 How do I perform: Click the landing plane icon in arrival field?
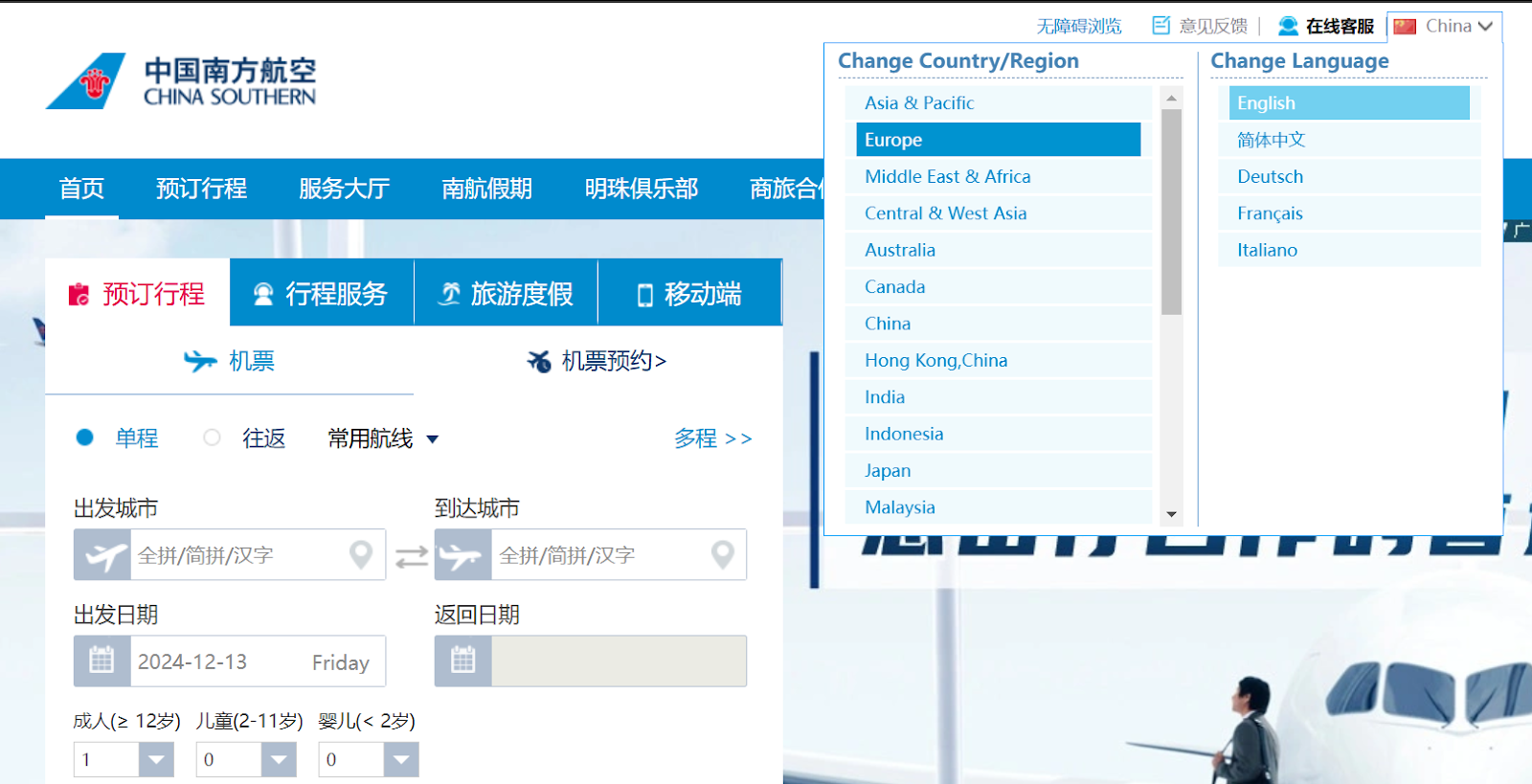tap(463, 555)
